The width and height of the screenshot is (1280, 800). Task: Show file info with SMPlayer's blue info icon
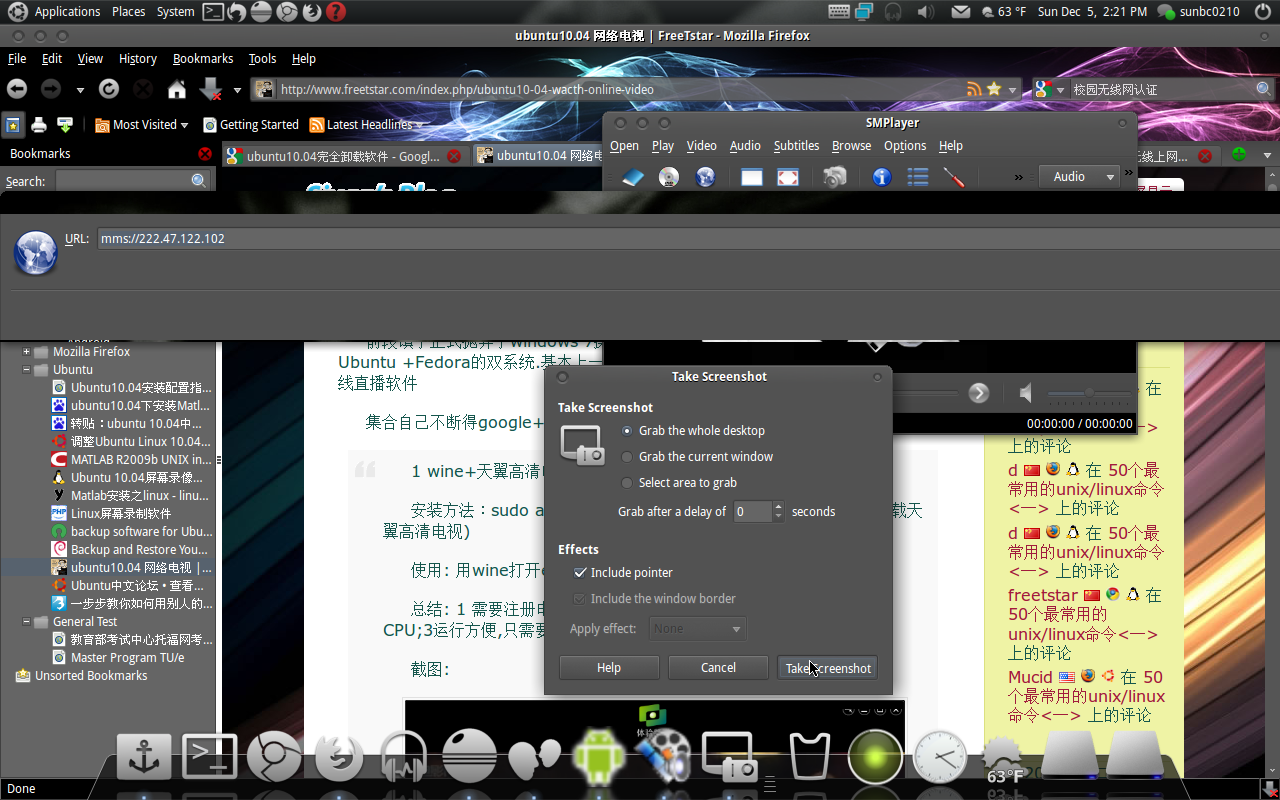click(882, 177)
